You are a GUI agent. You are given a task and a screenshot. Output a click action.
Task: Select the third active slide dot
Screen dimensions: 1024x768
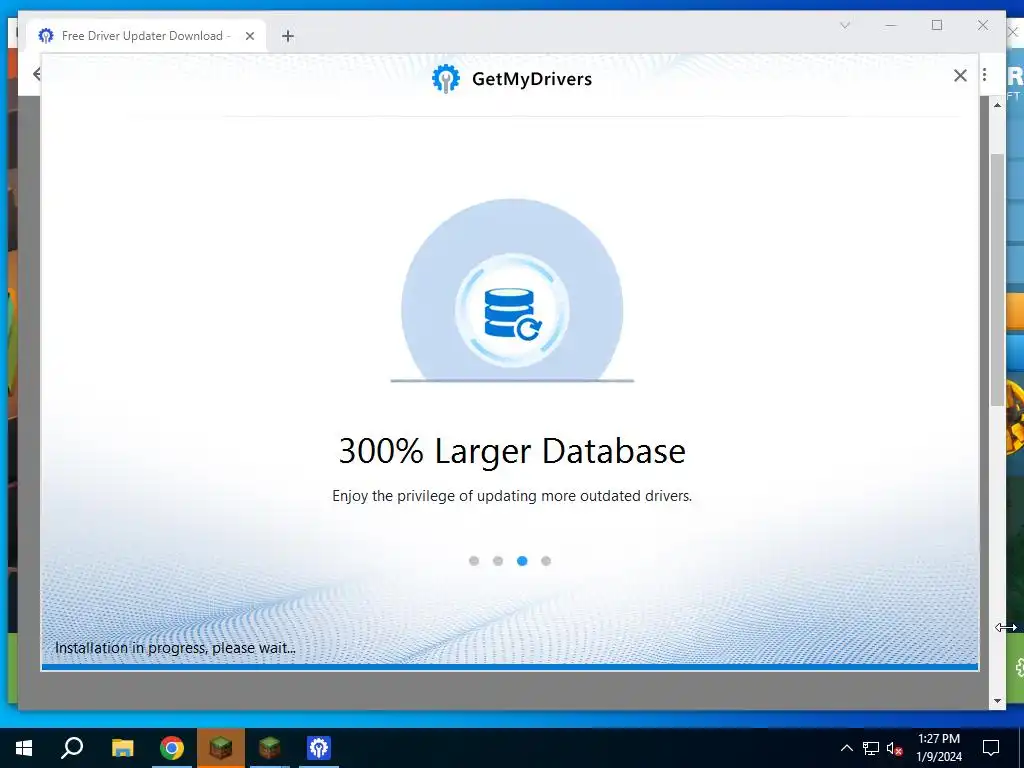coord(522,561)
